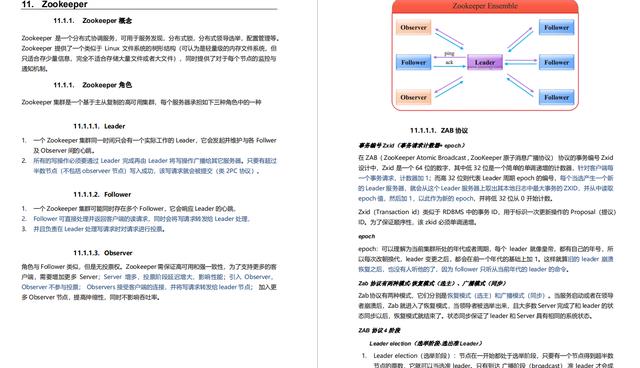This screenshot has width=640, height=368.
Task: Click the blue Follower read-request sentence
Action: click(x=142, y=219)
